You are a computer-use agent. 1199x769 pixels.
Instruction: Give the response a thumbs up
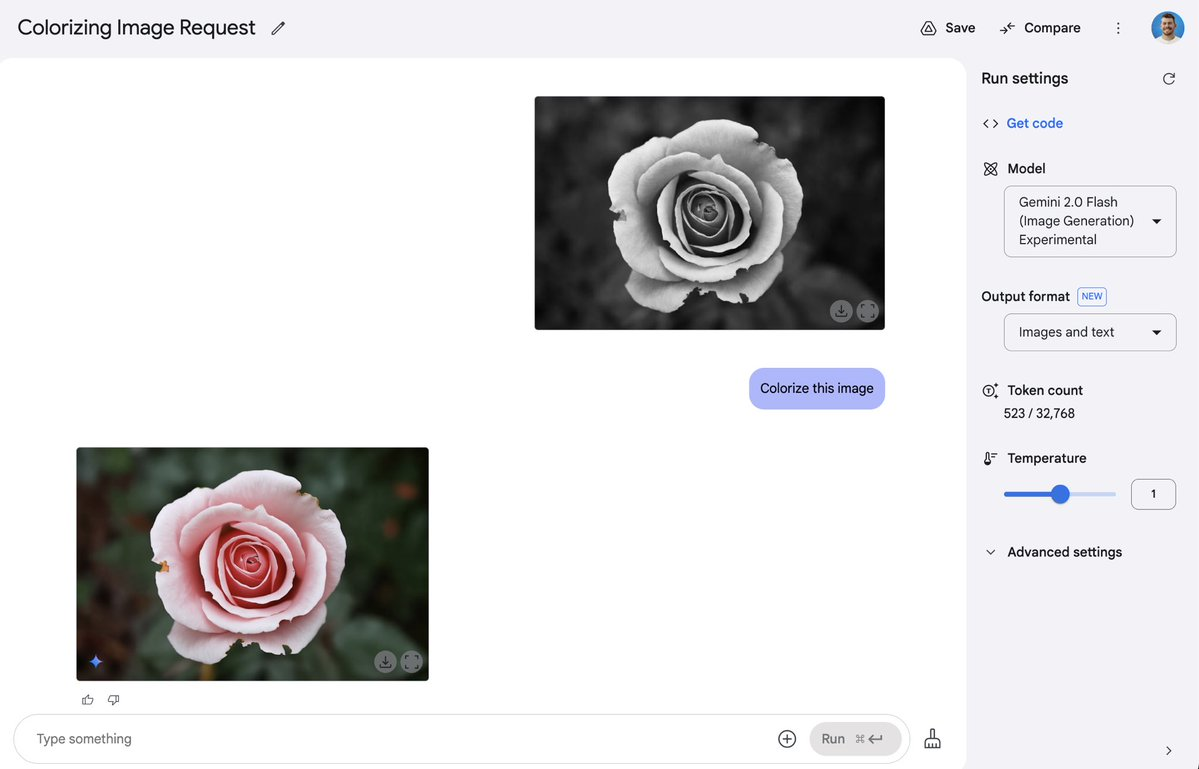pos(88,699)
